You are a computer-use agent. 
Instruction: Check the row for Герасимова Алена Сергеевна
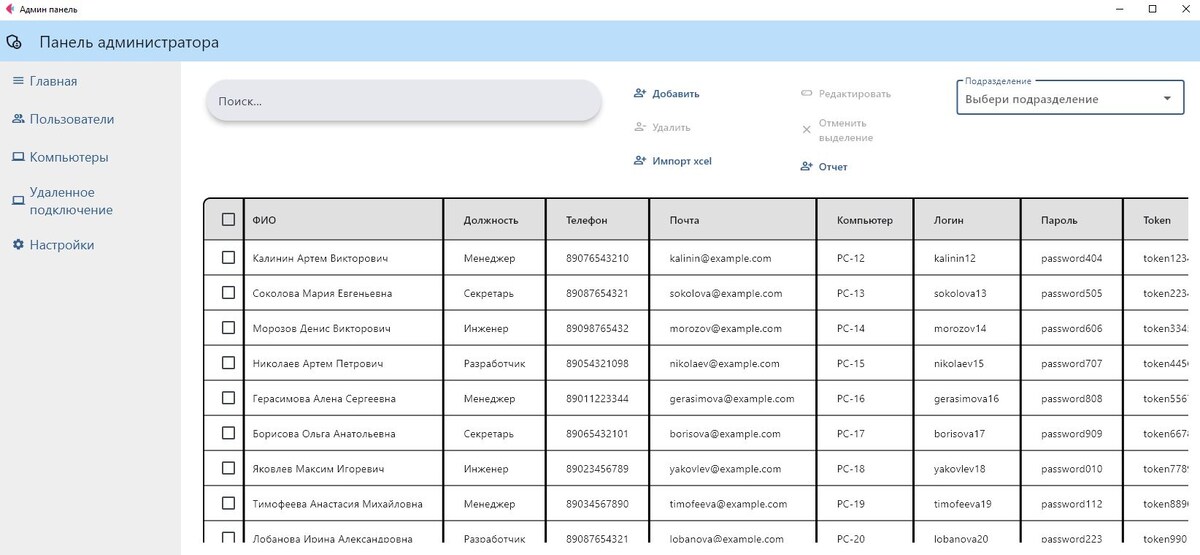228,398
